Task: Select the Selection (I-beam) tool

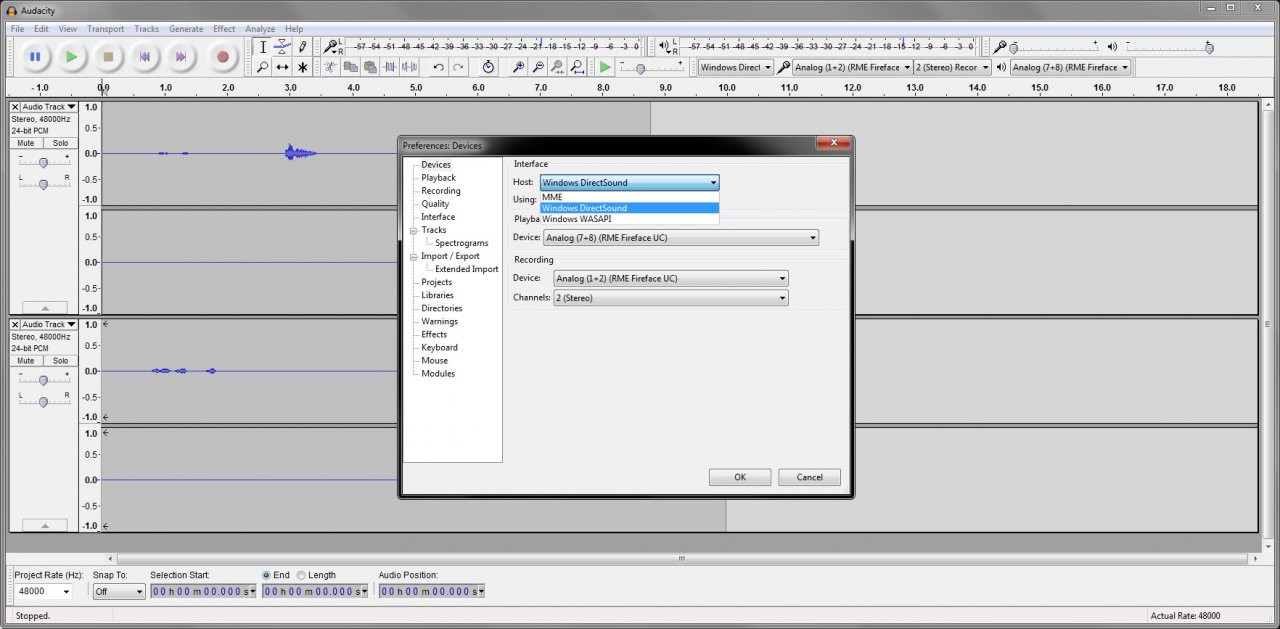Action: coord(263,47)
